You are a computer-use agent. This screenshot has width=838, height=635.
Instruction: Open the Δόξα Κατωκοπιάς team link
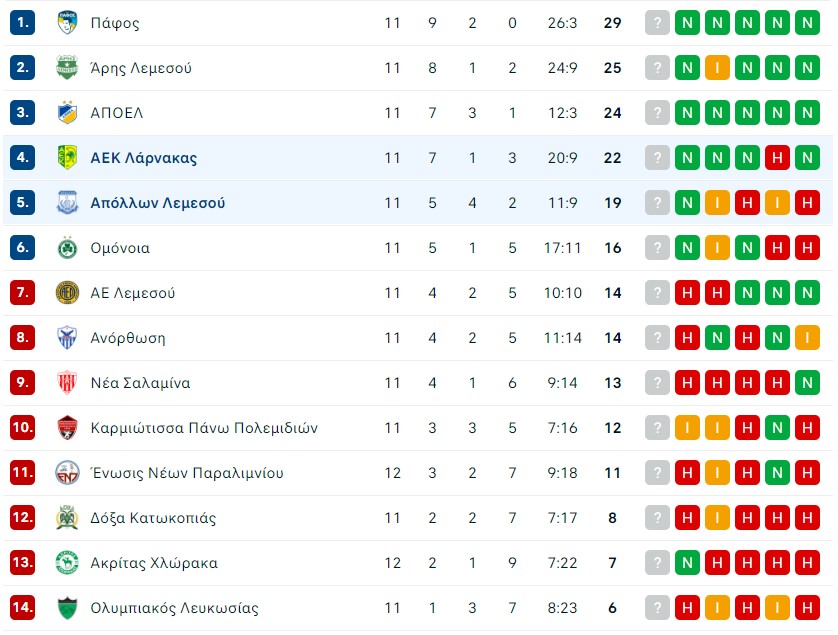[153, 518]
